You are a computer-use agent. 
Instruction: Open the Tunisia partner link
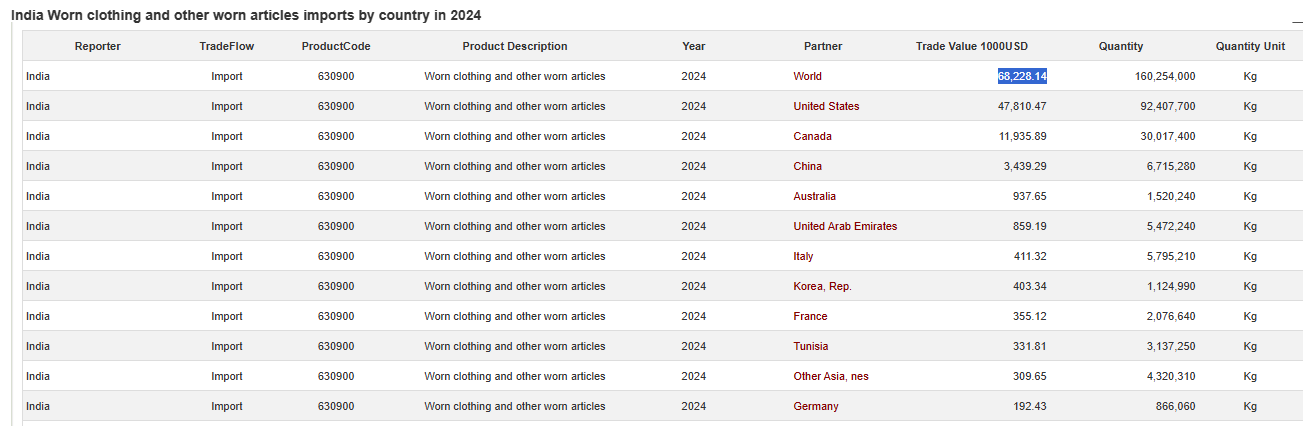tap(810, 346)
